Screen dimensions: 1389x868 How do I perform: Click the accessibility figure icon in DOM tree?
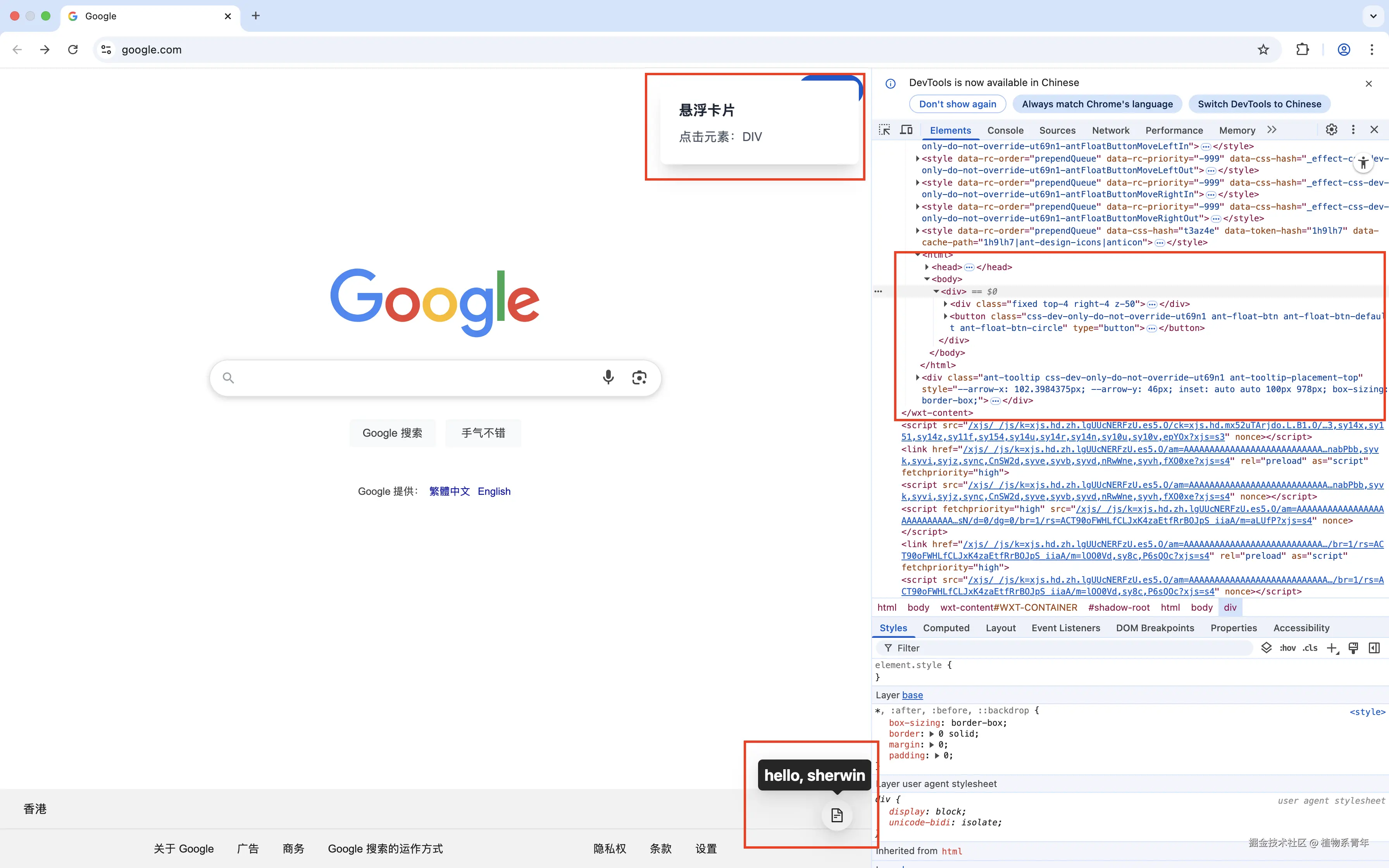(x=1363, y=163)
